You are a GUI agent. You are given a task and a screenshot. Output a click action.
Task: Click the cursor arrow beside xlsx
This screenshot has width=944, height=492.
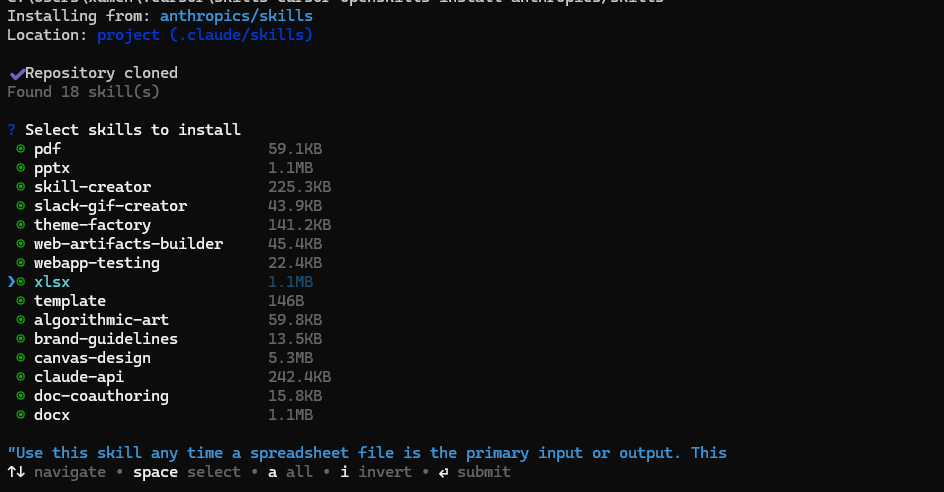(11, 282)
